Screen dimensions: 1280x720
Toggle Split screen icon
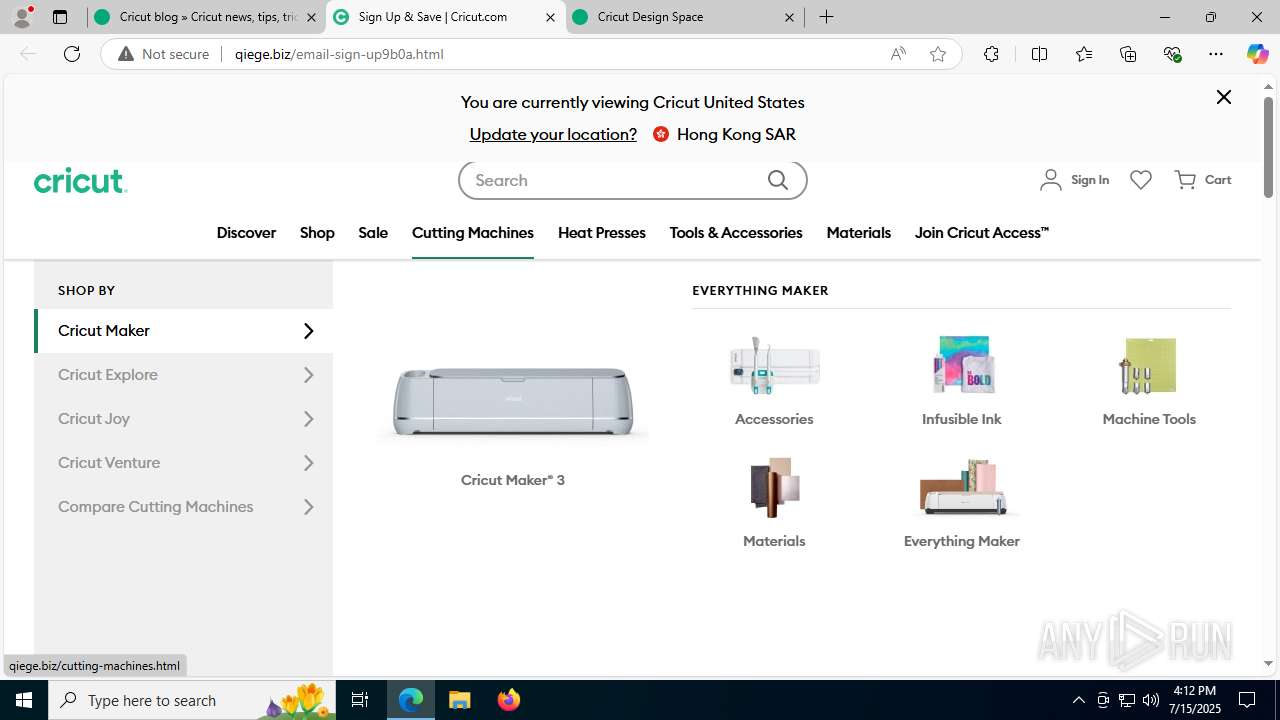point(1039,54)
